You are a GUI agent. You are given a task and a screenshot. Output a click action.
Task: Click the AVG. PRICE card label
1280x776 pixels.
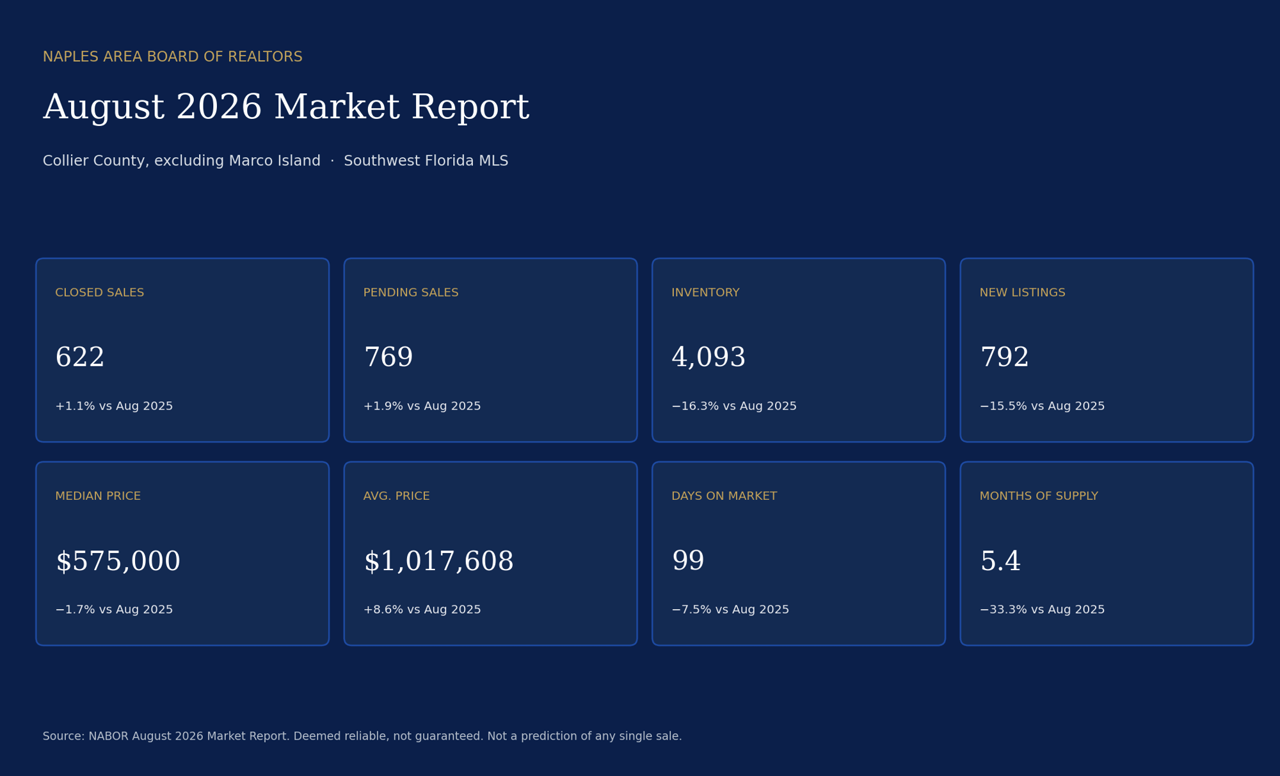(x=396, y=496)
